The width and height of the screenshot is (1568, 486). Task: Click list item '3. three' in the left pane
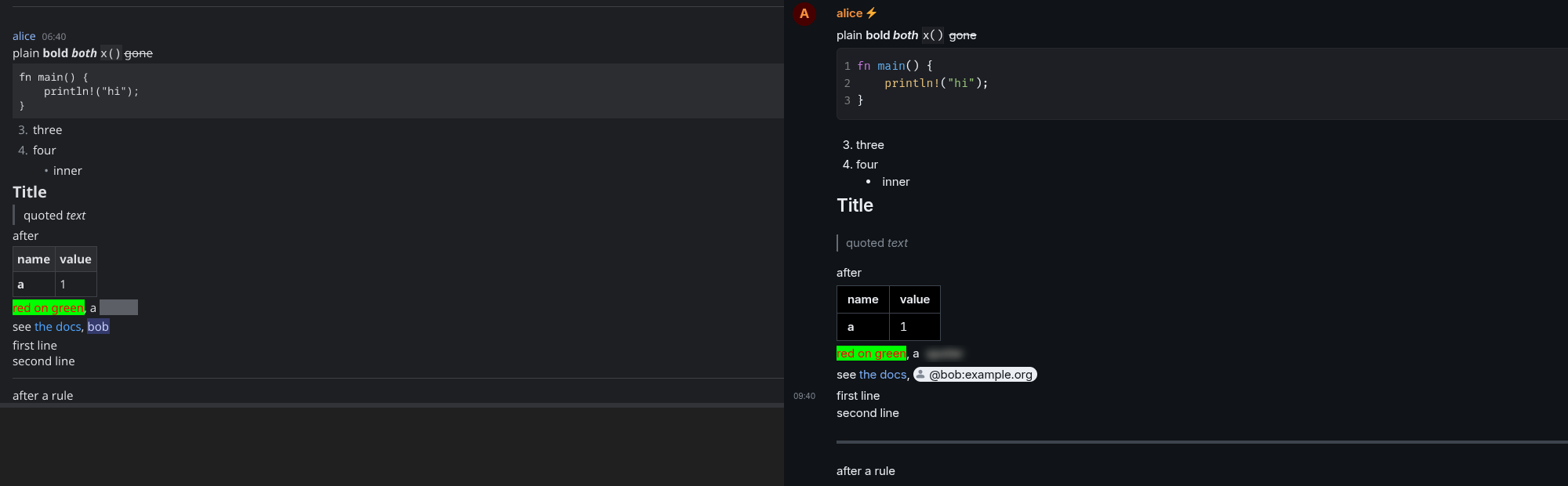click(40, 130)
